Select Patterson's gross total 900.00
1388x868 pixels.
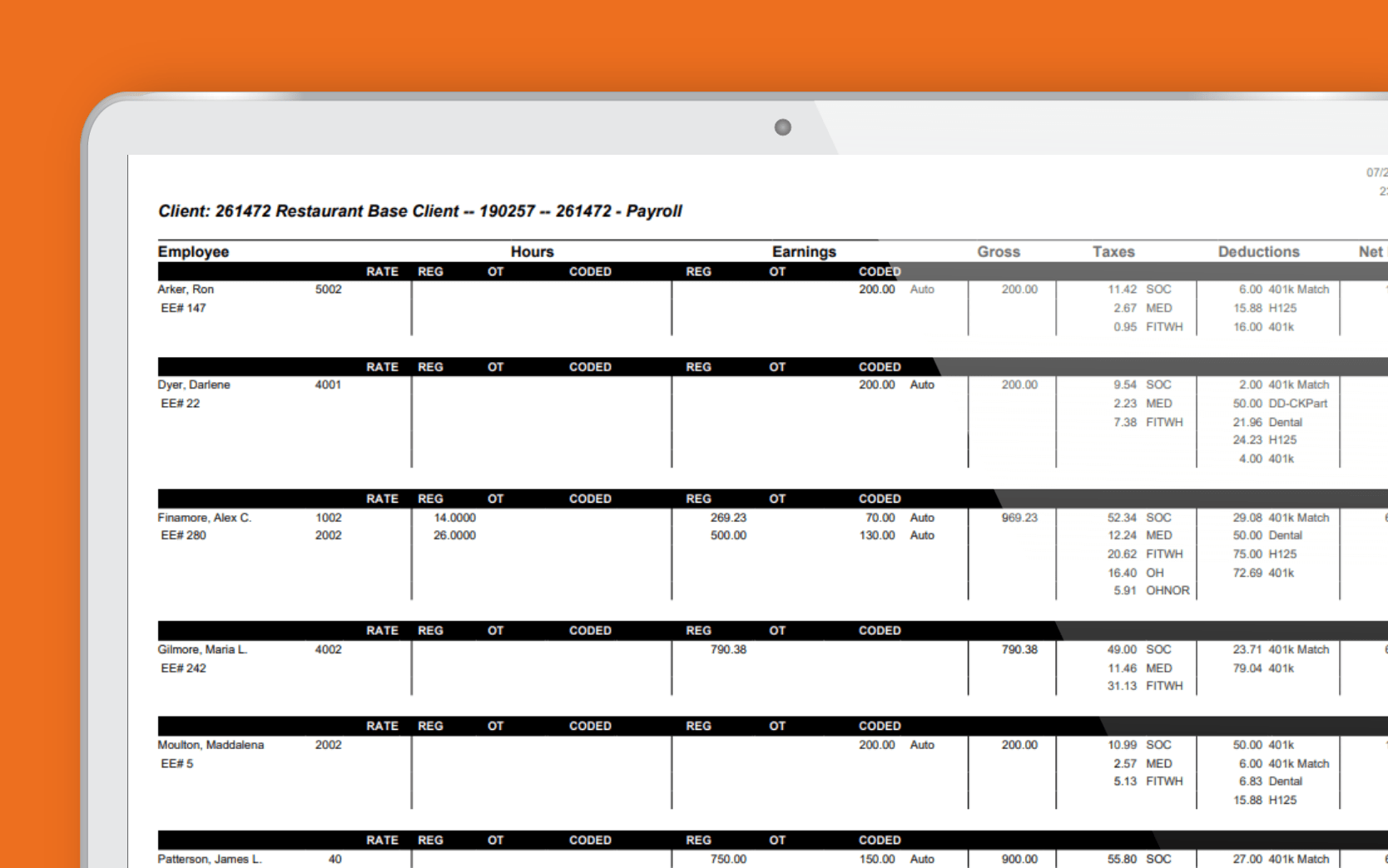(x=1019, y=859)
